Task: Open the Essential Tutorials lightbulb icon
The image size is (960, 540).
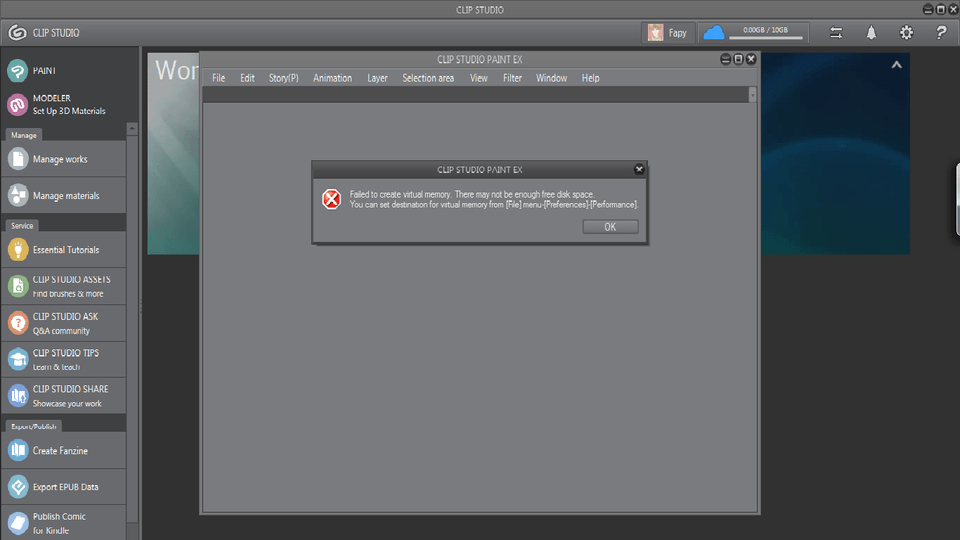Action: tap(18, 250)
